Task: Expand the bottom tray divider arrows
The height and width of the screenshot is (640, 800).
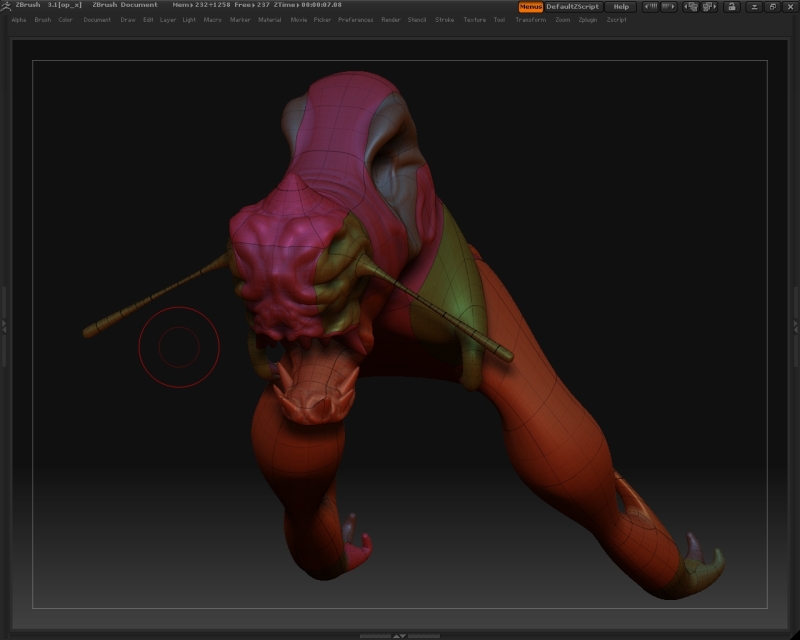Action: [x=399, y=636]
